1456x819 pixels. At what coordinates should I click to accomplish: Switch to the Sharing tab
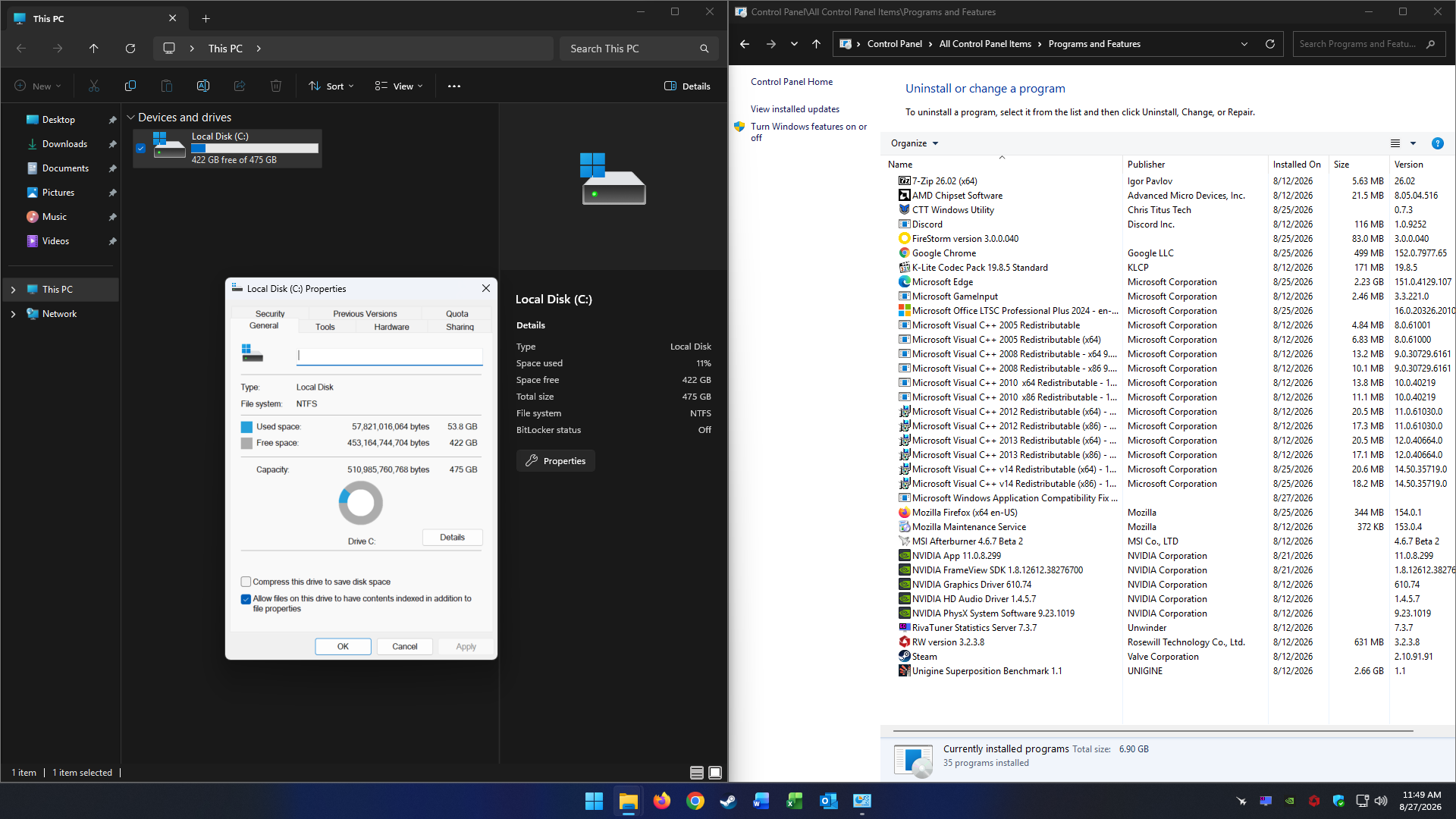[x=460, y=327]
